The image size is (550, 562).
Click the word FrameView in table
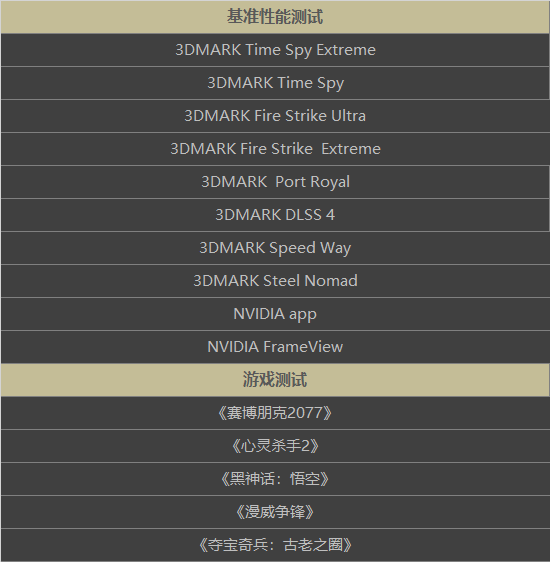click(303, 347)
